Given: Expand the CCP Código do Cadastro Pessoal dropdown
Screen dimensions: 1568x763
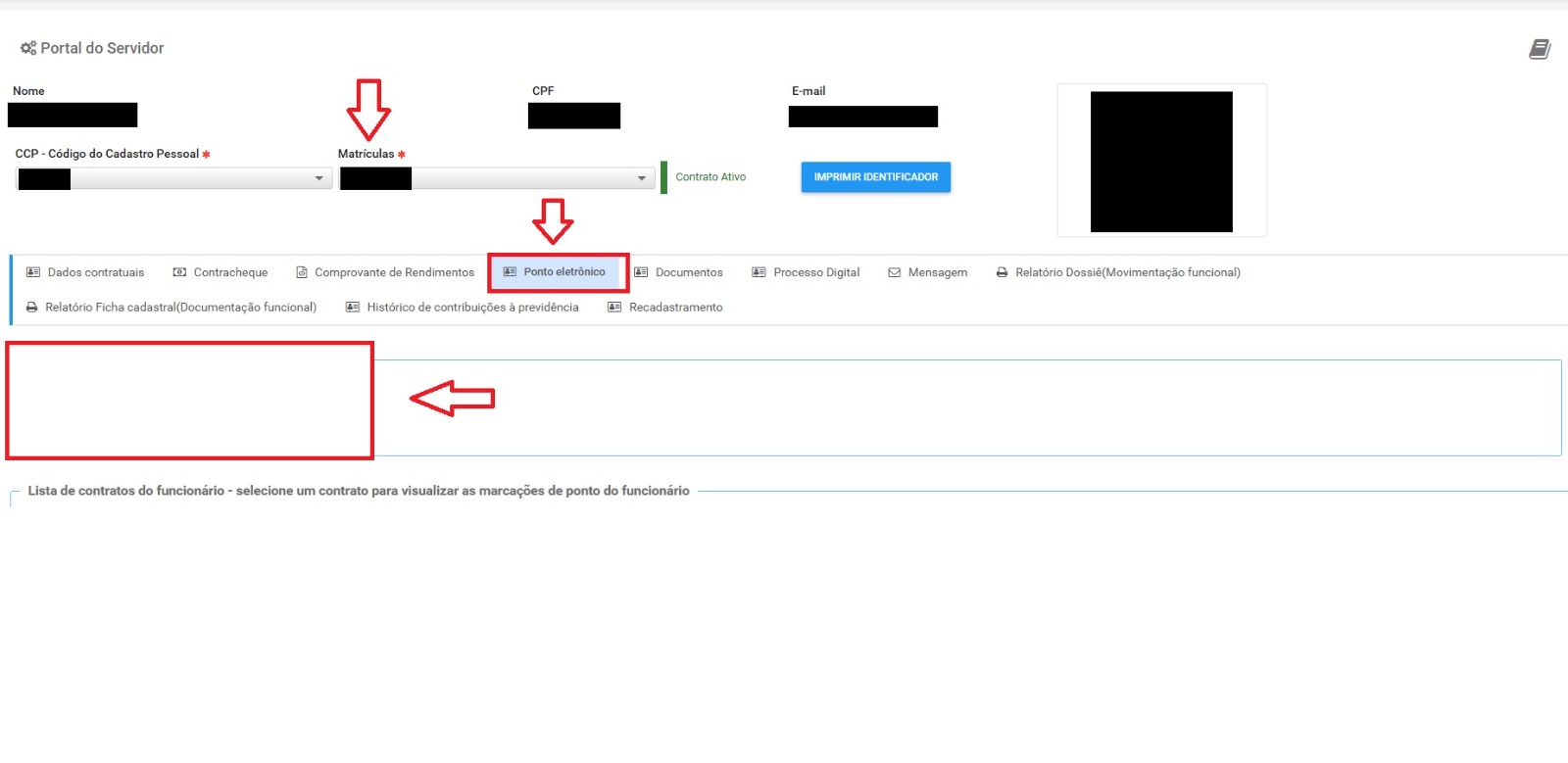Looking at the screenshot, I should point(318,178).
